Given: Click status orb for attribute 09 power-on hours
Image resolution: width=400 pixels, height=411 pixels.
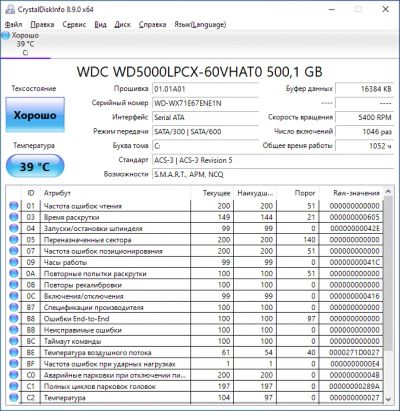Looking at the screenshot, I should pos(14,262).
